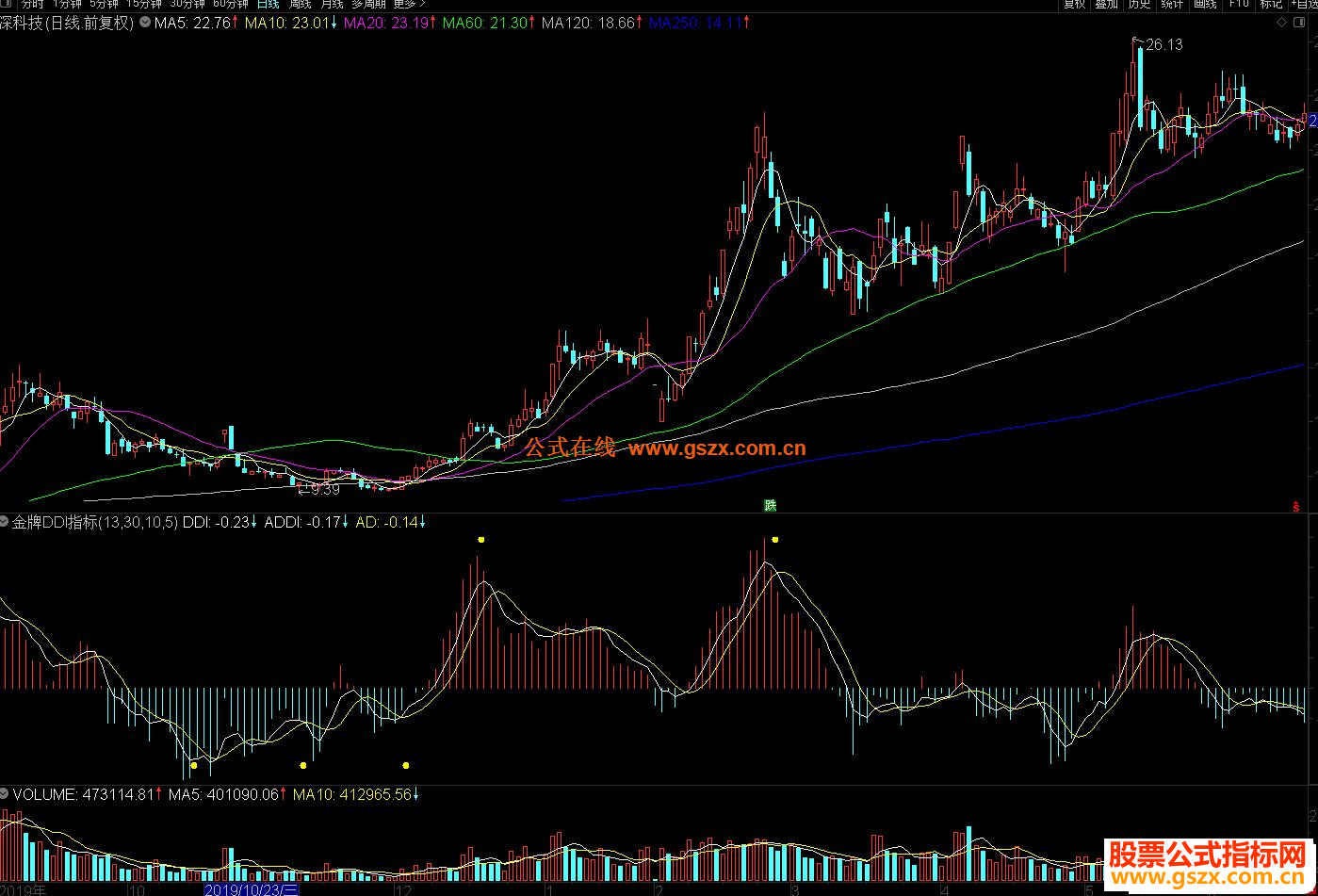The width and height of the screenshot is (1318, 896).
Task: Click the highlighted 2019/10/23/三 date marker
Action: tap(252, 889)
